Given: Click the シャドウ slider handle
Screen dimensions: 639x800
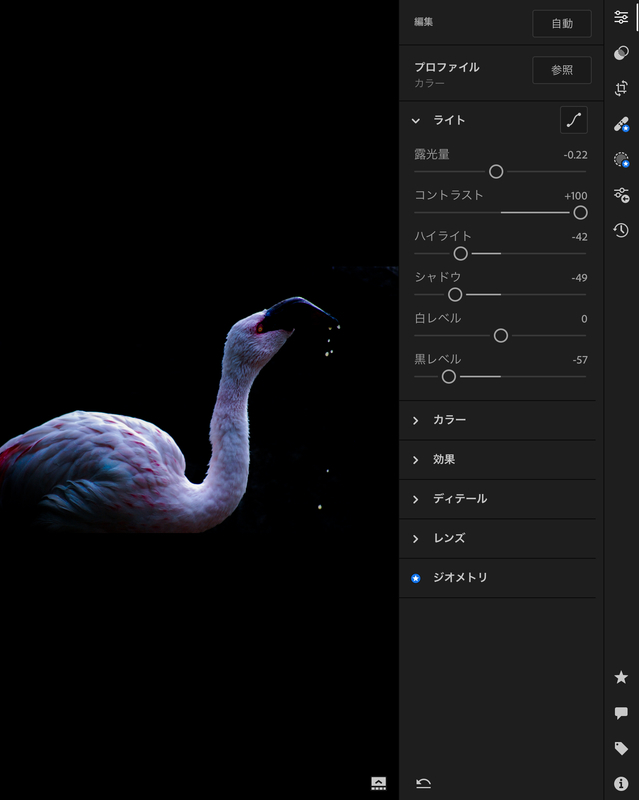Looking at the screenshot, I should coord(454,294).
